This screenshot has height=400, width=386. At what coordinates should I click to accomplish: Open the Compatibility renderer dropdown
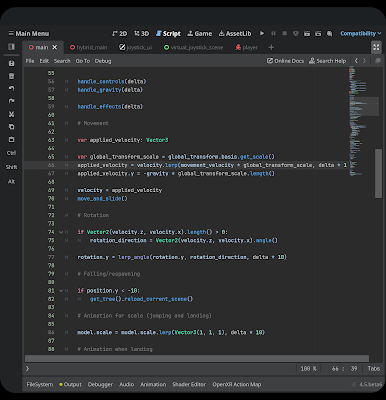pos(361,33)
